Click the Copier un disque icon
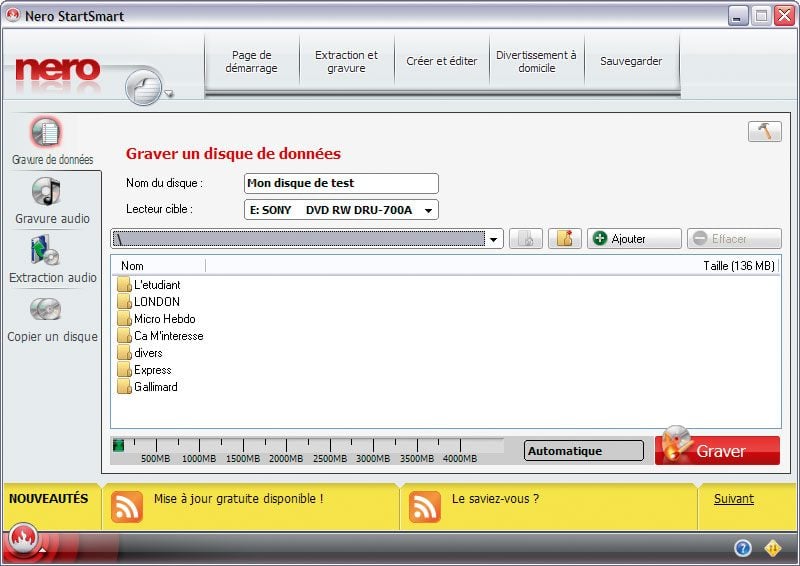Viewport: 800px width, 566px height. tap(47, 310)
